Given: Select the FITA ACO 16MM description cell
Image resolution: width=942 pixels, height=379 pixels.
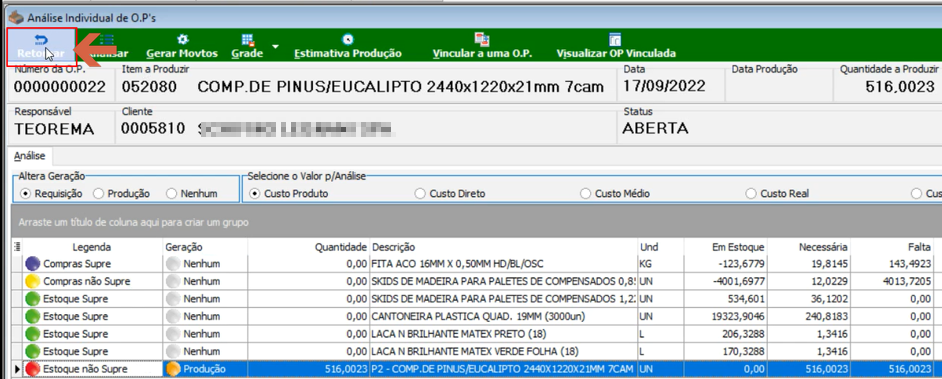Looking at the screenshot, I should click(x=503, y=263).
